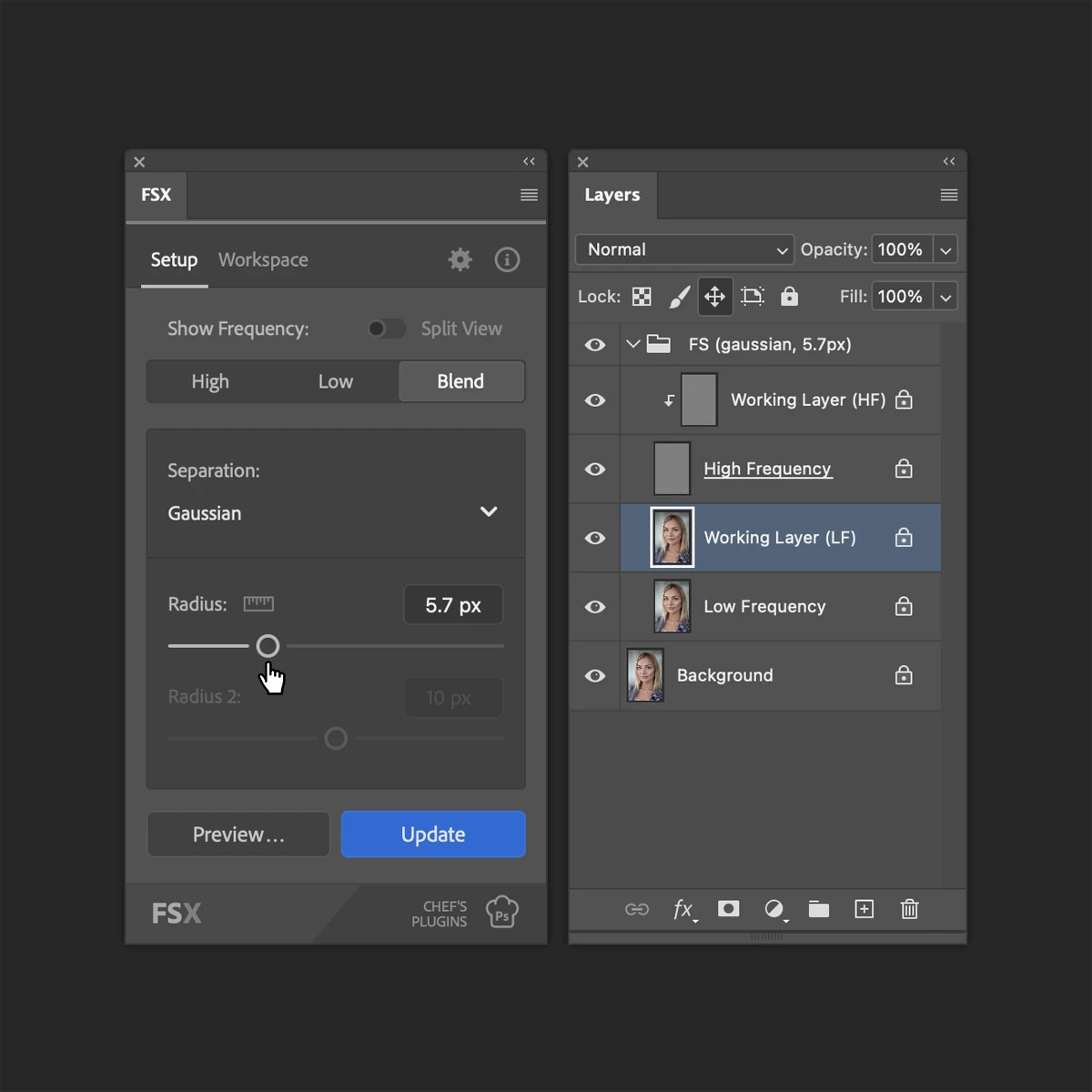Click the Background layer name
The width and height of the screenshot is (1092, 1092).
tap(725, 675)
